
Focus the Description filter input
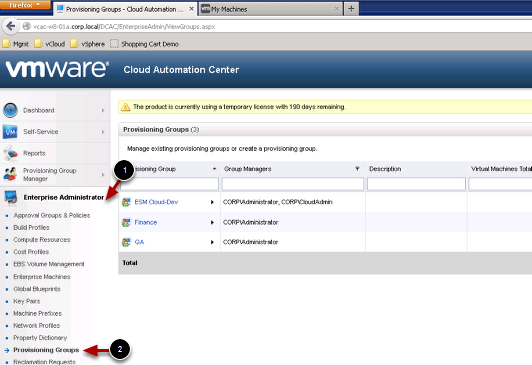[416, 184]
